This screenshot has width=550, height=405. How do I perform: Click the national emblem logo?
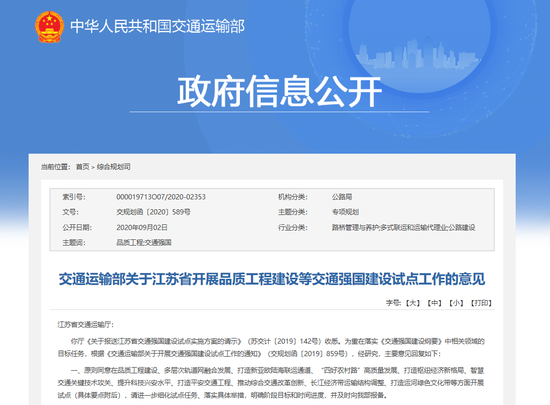(49, 27)
